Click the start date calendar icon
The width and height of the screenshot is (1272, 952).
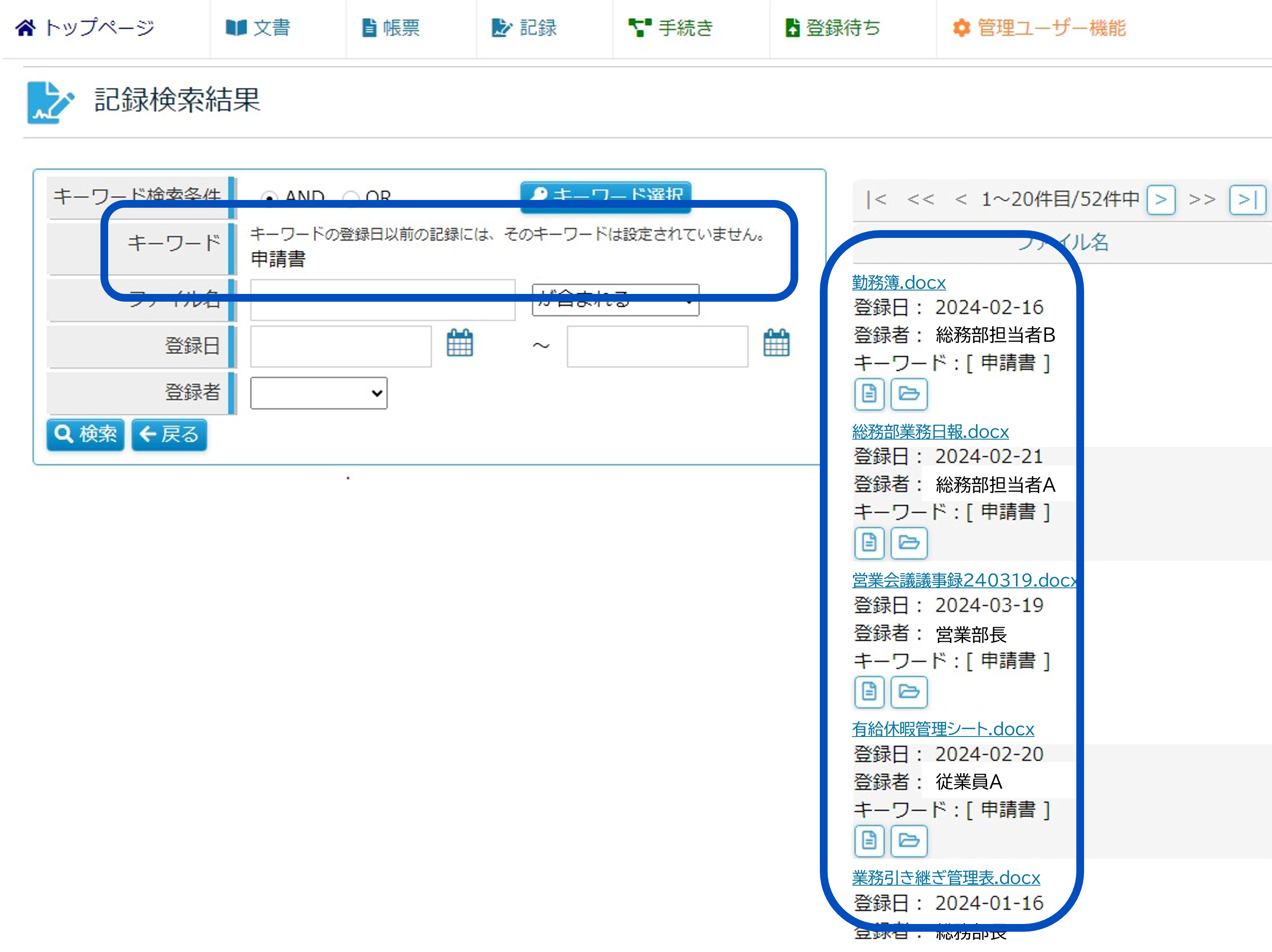(x=459, y=343)
